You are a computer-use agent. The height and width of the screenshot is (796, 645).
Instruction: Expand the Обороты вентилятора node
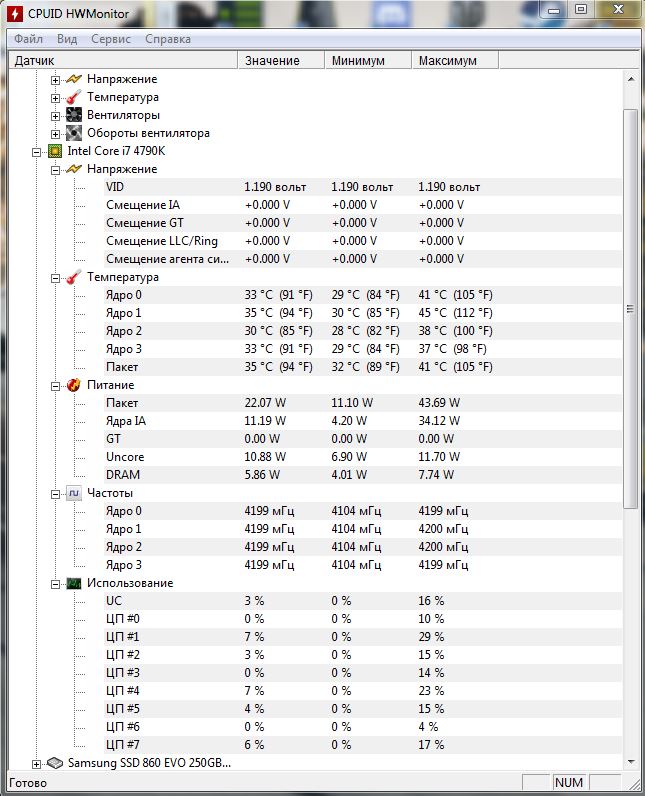pyautogui.click(x=57, y=133)
